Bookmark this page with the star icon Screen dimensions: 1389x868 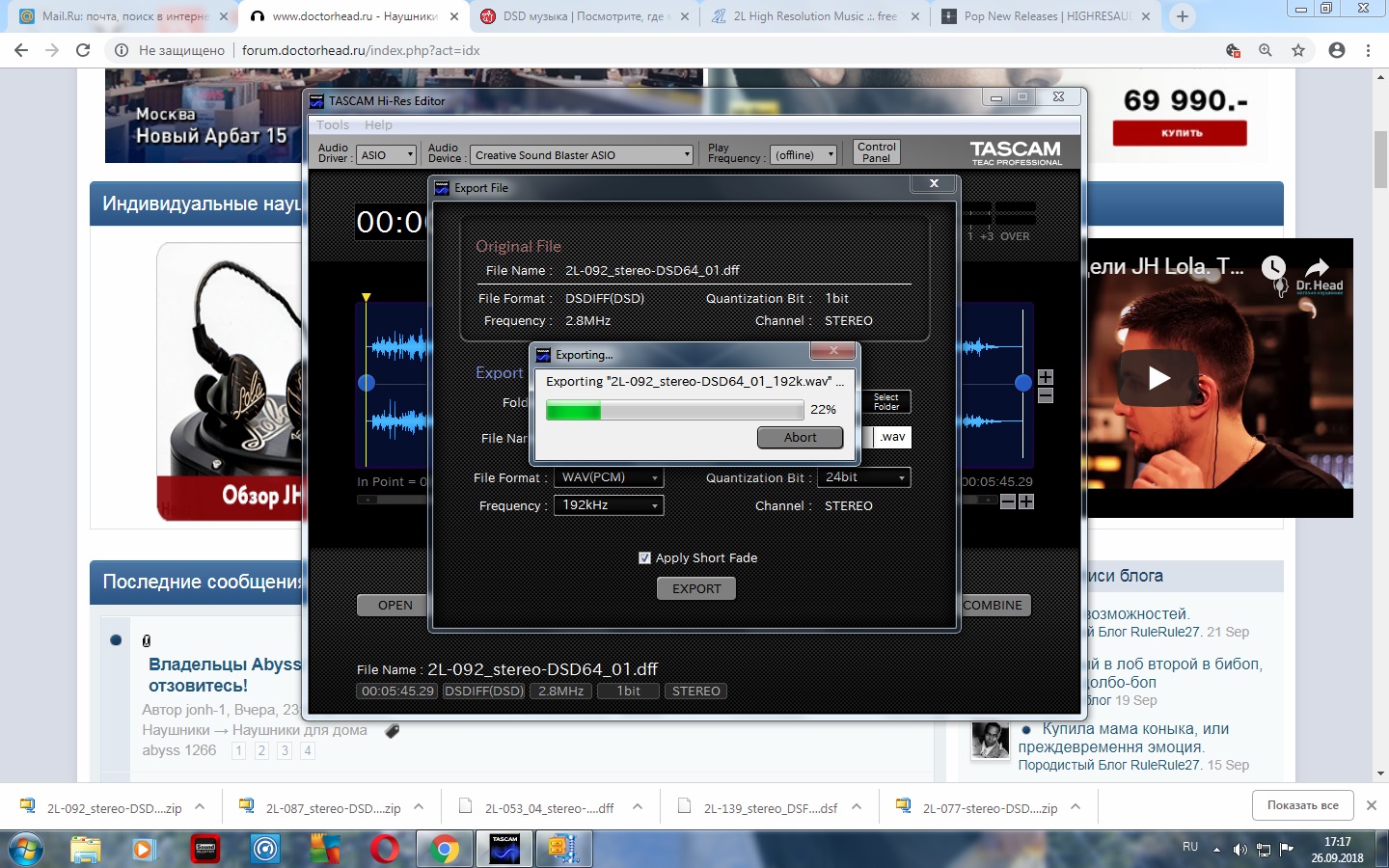(1298, 50)
